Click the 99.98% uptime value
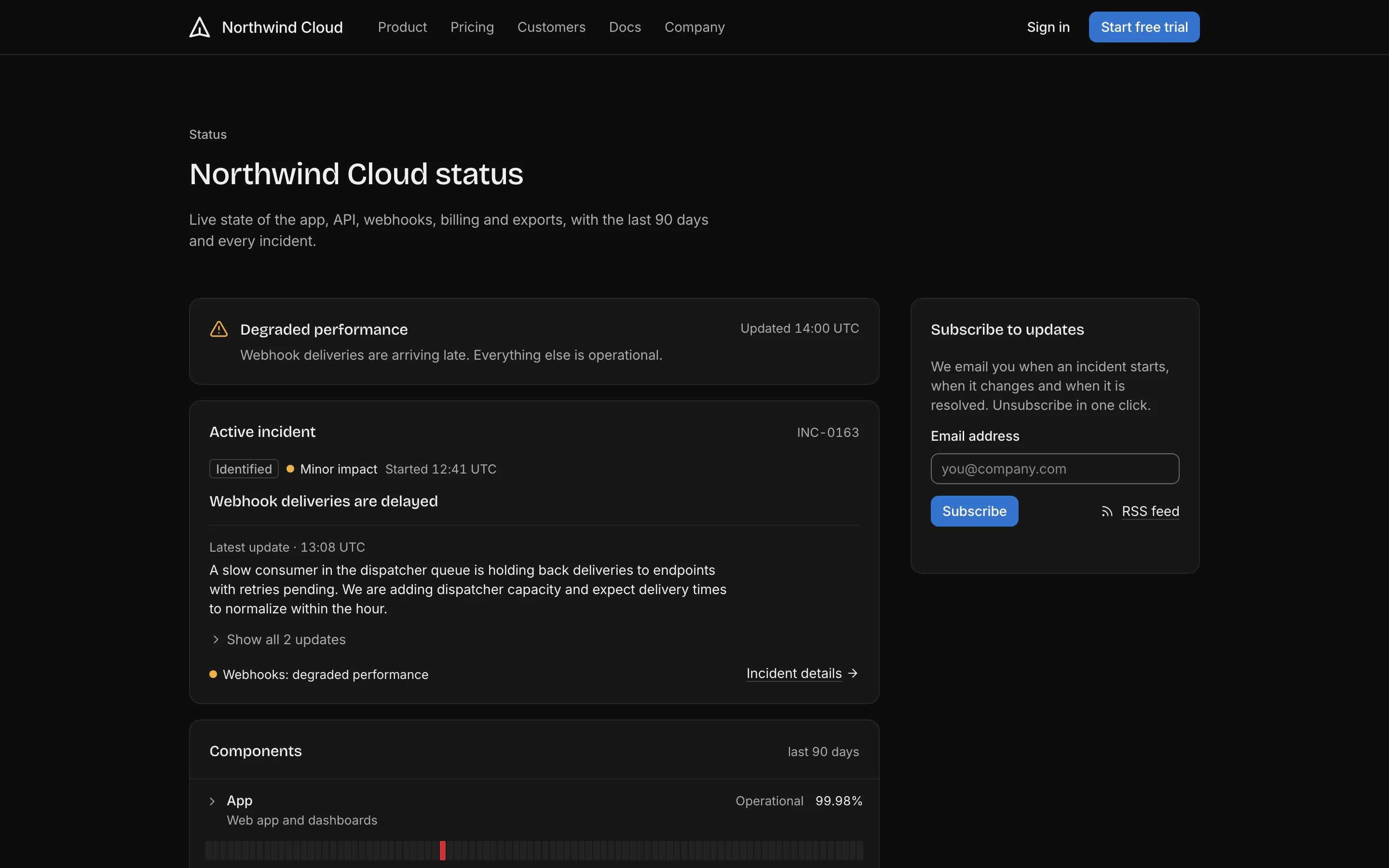Image resolution: width=1389 pixels, height=868 pixels. pyautogui.click(x=839, y=801)
